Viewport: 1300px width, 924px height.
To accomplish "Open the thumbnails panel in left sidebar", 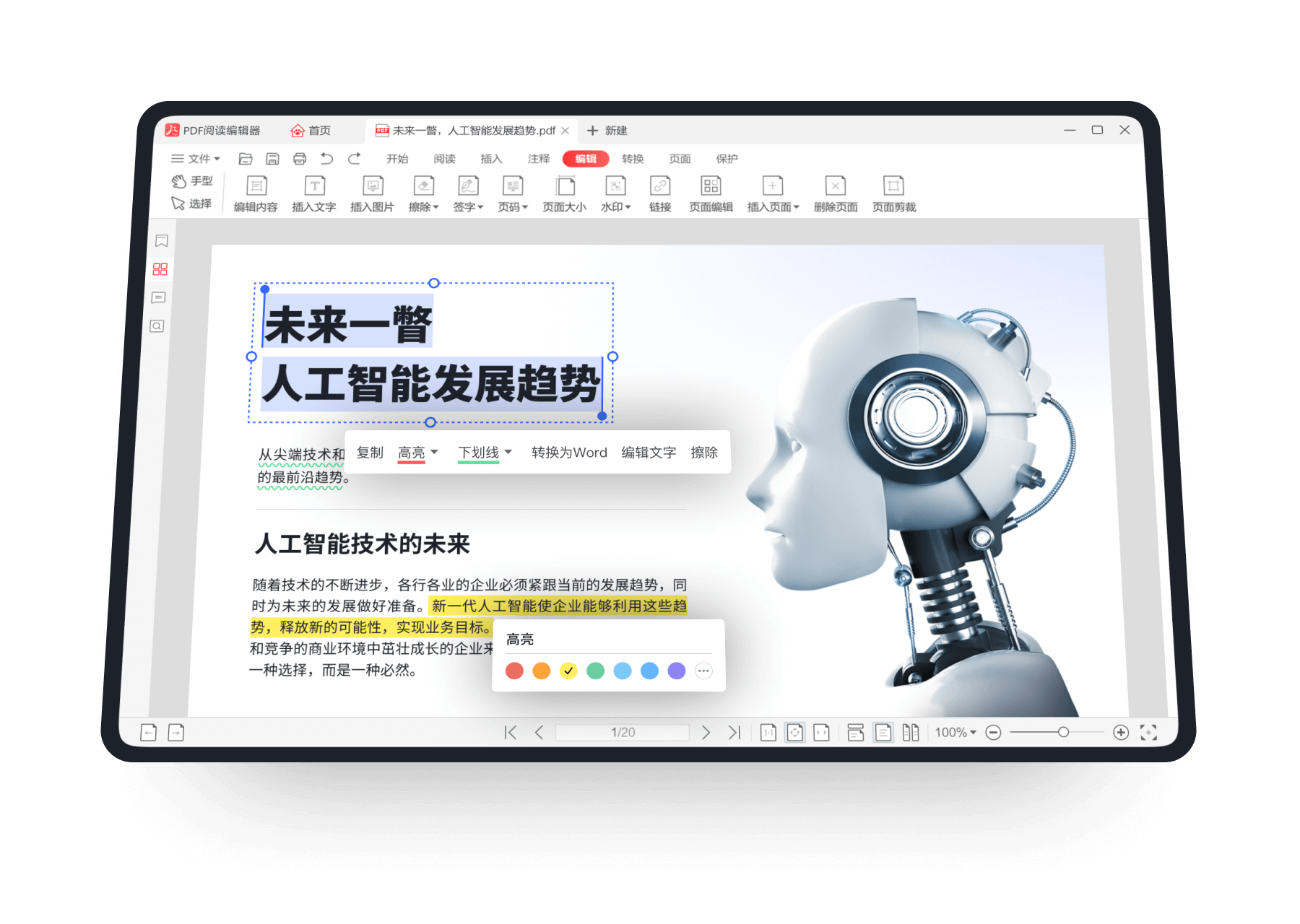I will [160, 269].
